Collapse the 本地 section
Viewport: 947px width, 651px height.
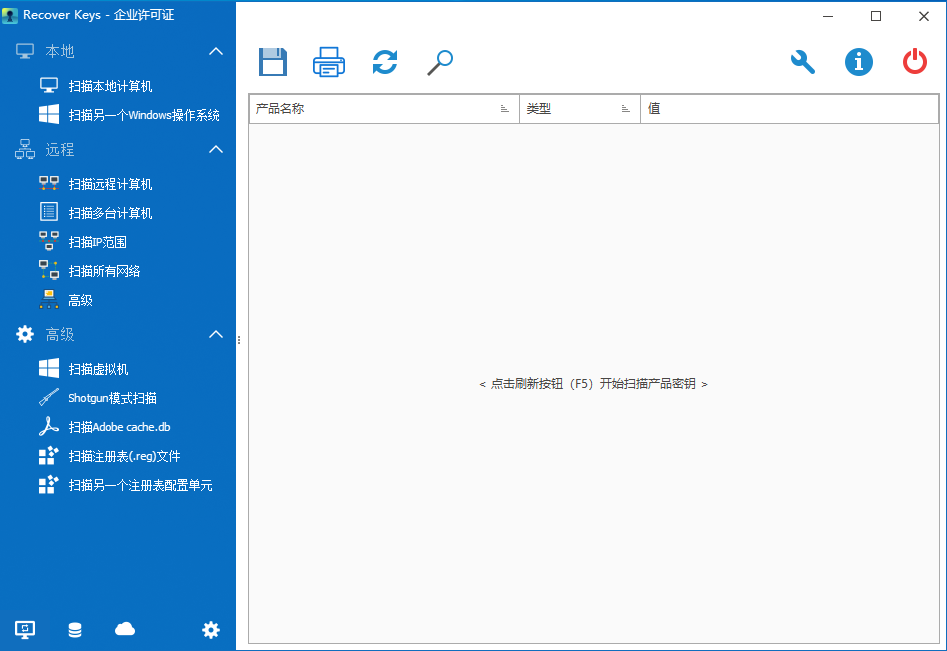(216, 51)
